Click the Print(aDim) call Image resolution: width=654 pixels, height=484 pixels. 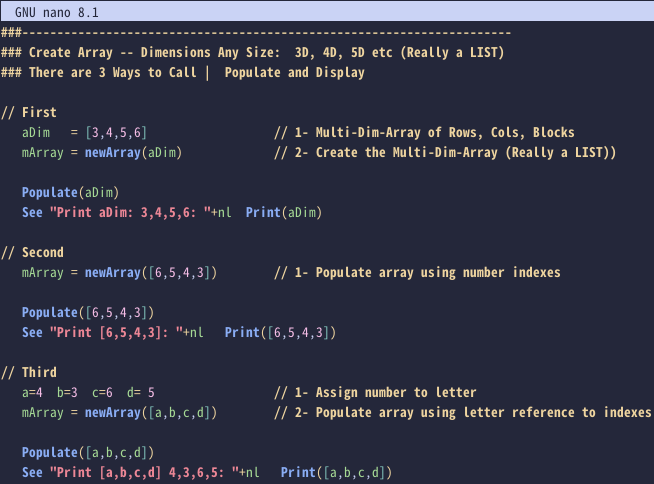point(283,212)
